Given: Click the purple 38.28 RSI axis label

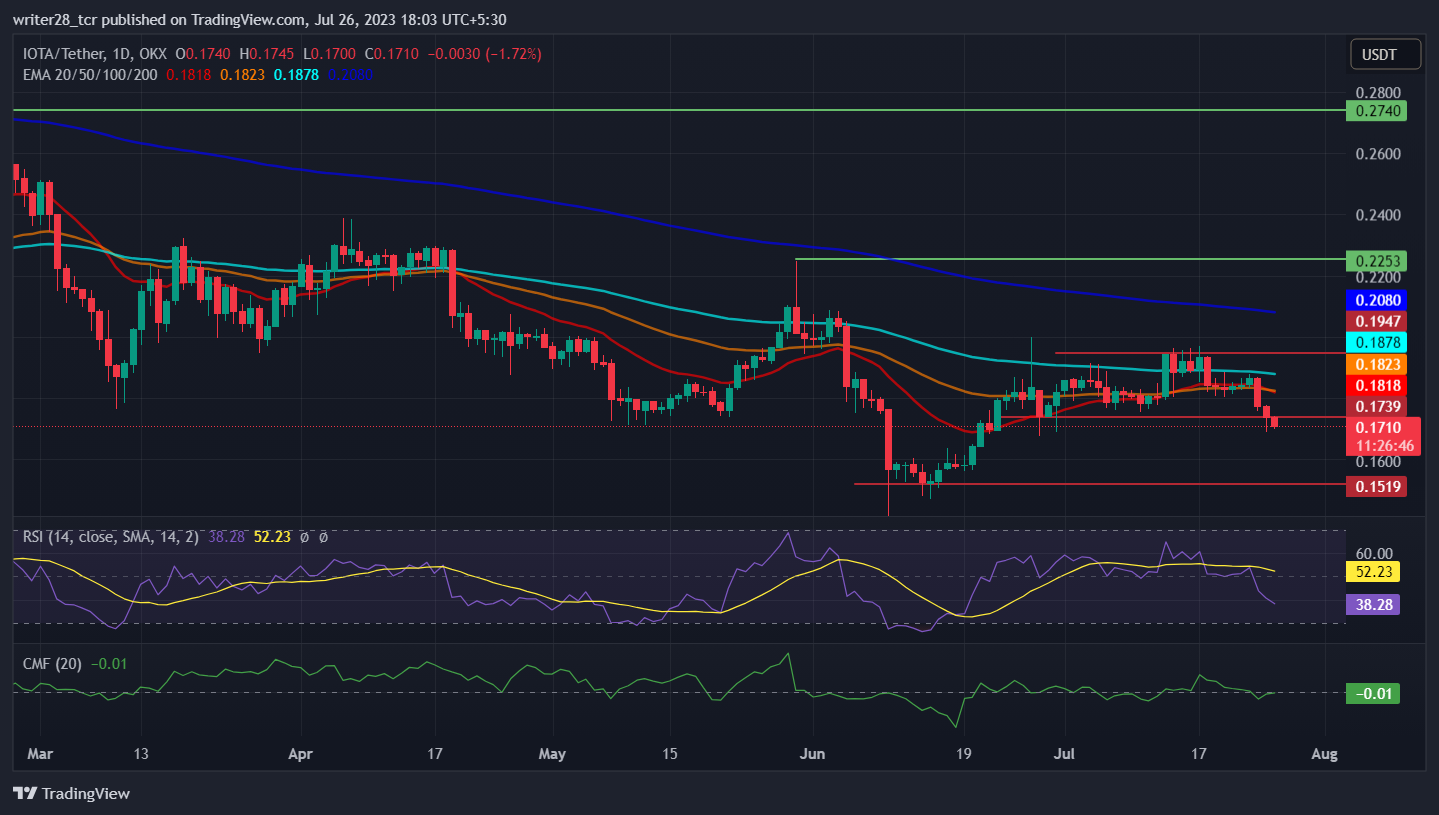Looking at the screenshot, I should pos(1373,604).
